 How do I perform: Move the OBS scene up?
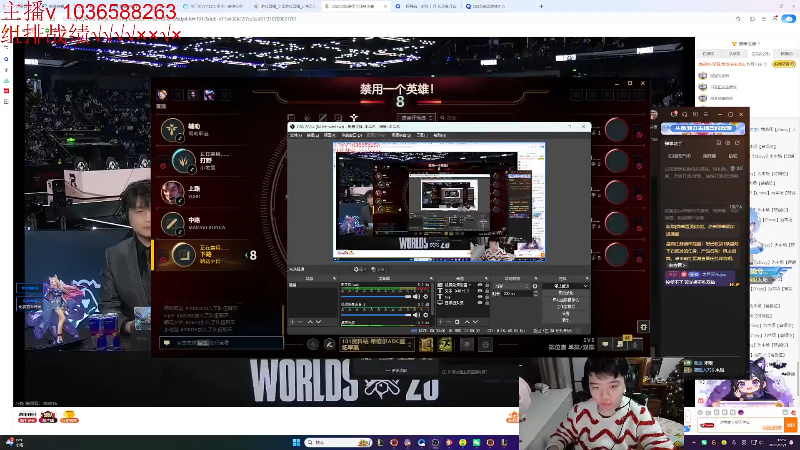[310, 322]
